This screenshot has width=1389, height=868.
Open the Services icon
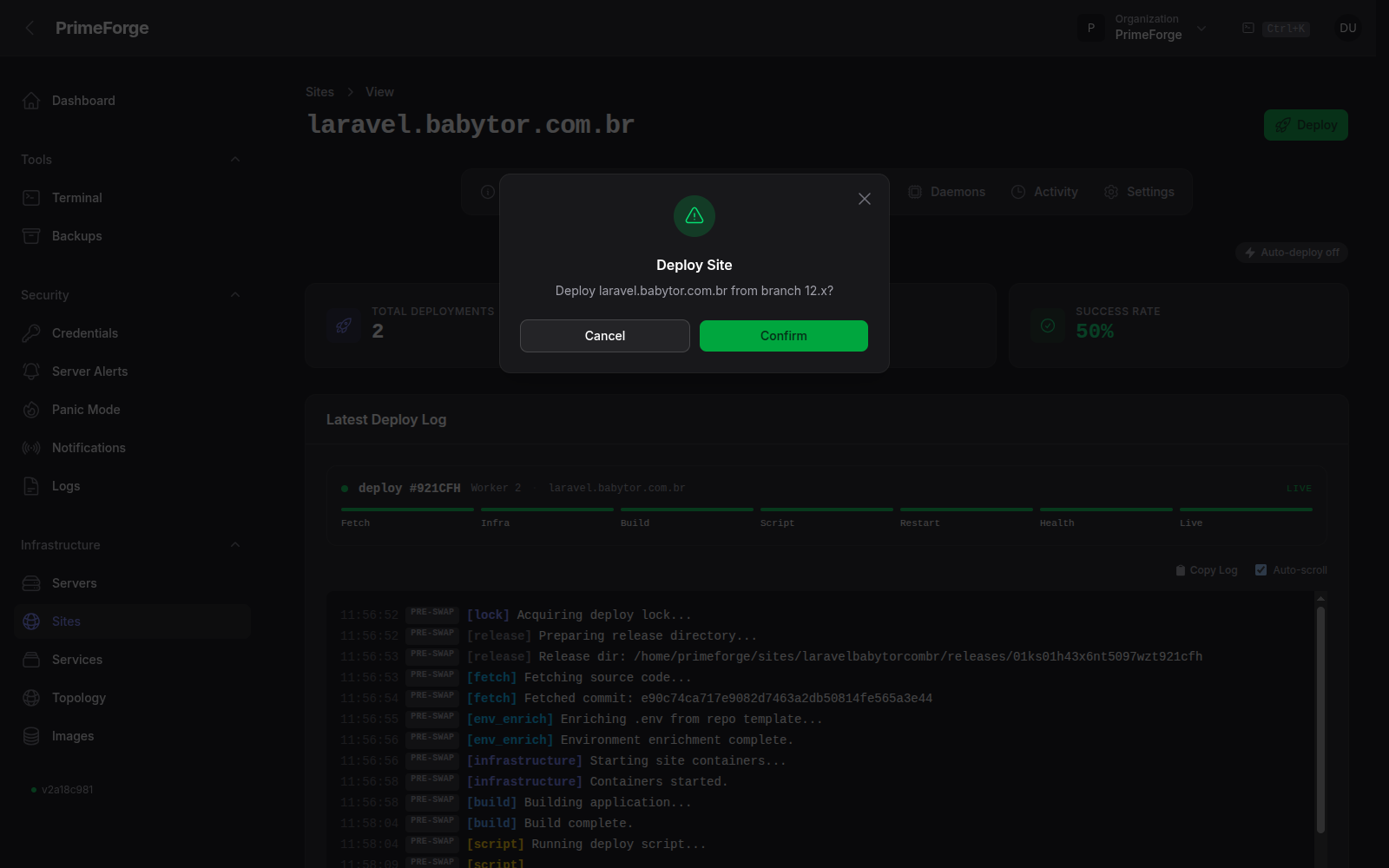click(x=31, y=660)
